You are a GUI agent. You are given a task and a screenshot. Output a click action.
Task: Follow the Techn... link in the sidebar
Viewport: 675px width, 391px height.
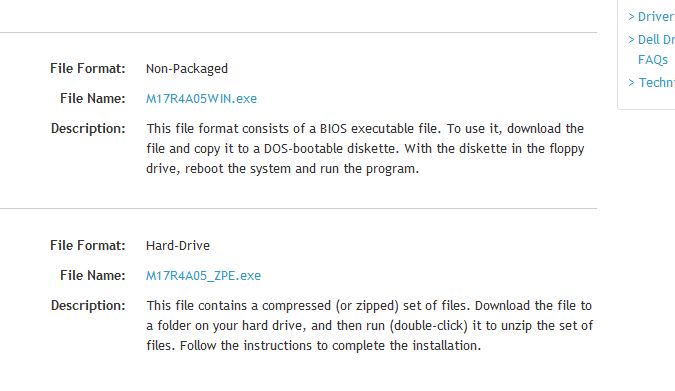click(656, 82)
